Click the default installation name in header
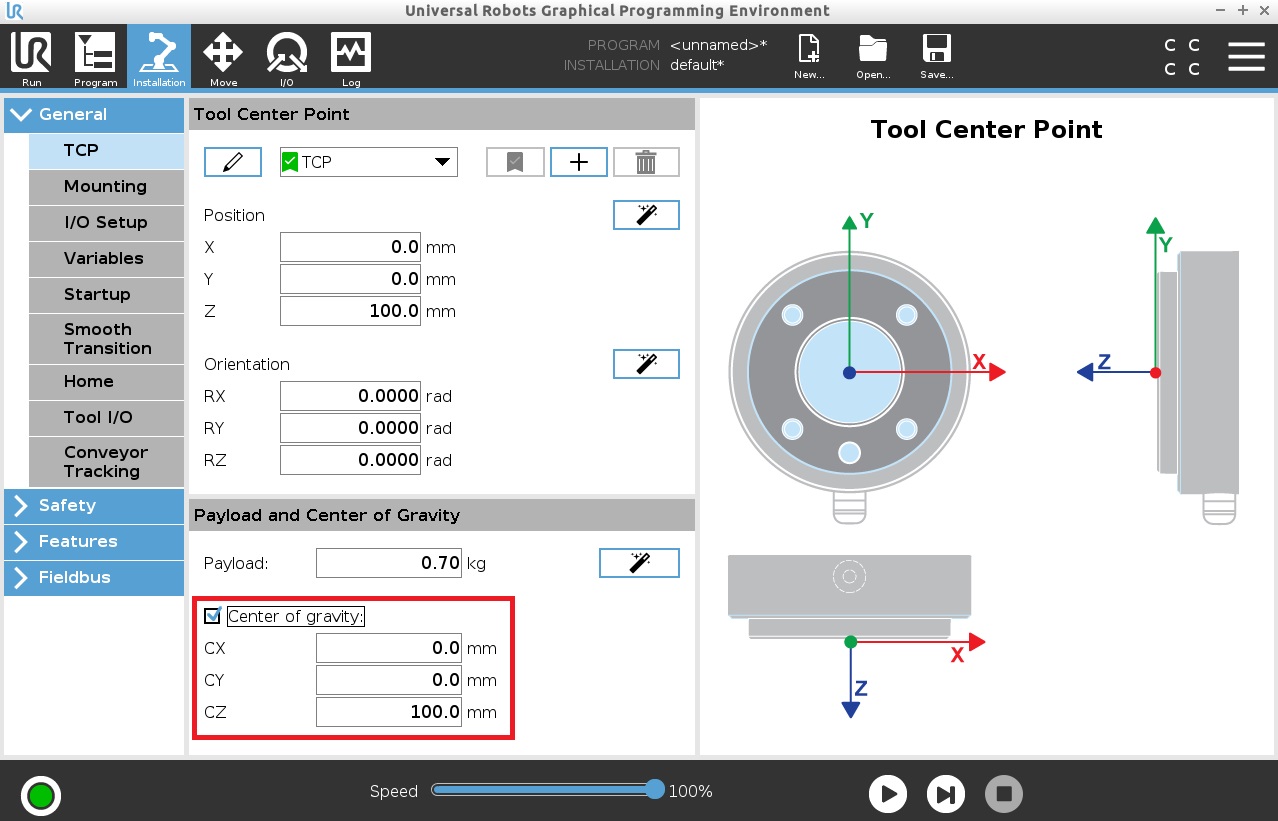This screenshot has width=1278, height=821. pyautogui.click(x=697, y=65)
